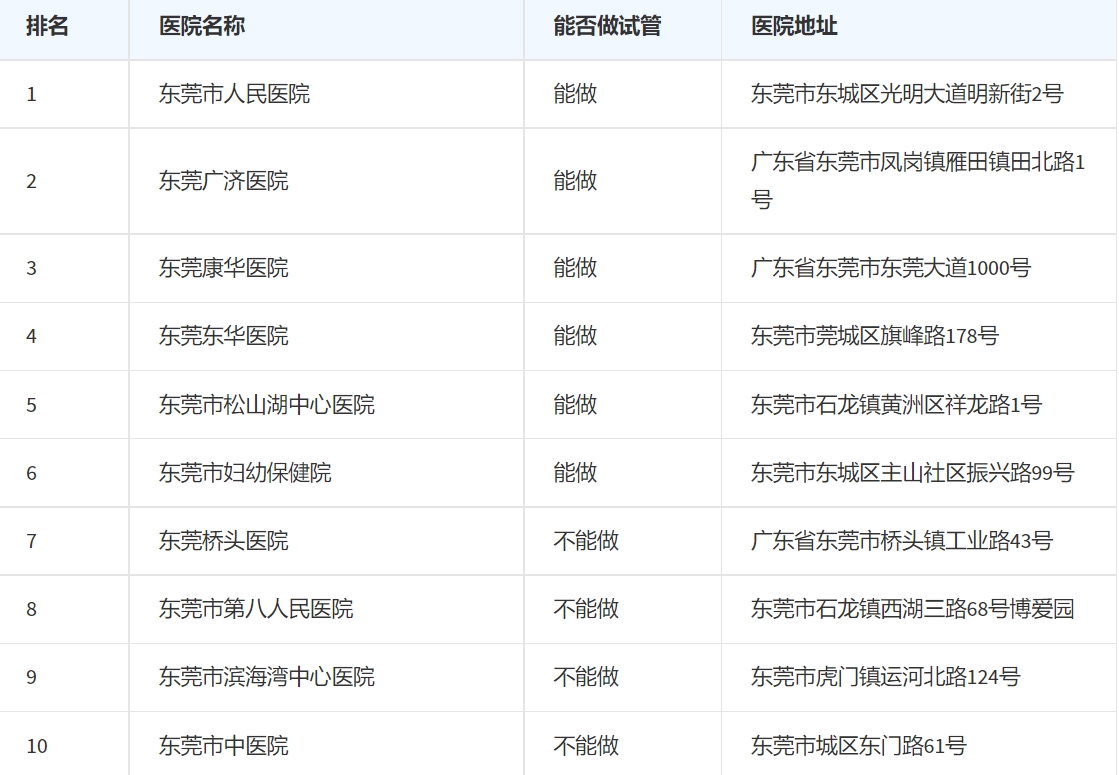Image resolution: width=1119 pixels, height=775 pixels.
Task: Click address 东莞市东城区主山社区振兴路99号
Action: click(912, 473)
